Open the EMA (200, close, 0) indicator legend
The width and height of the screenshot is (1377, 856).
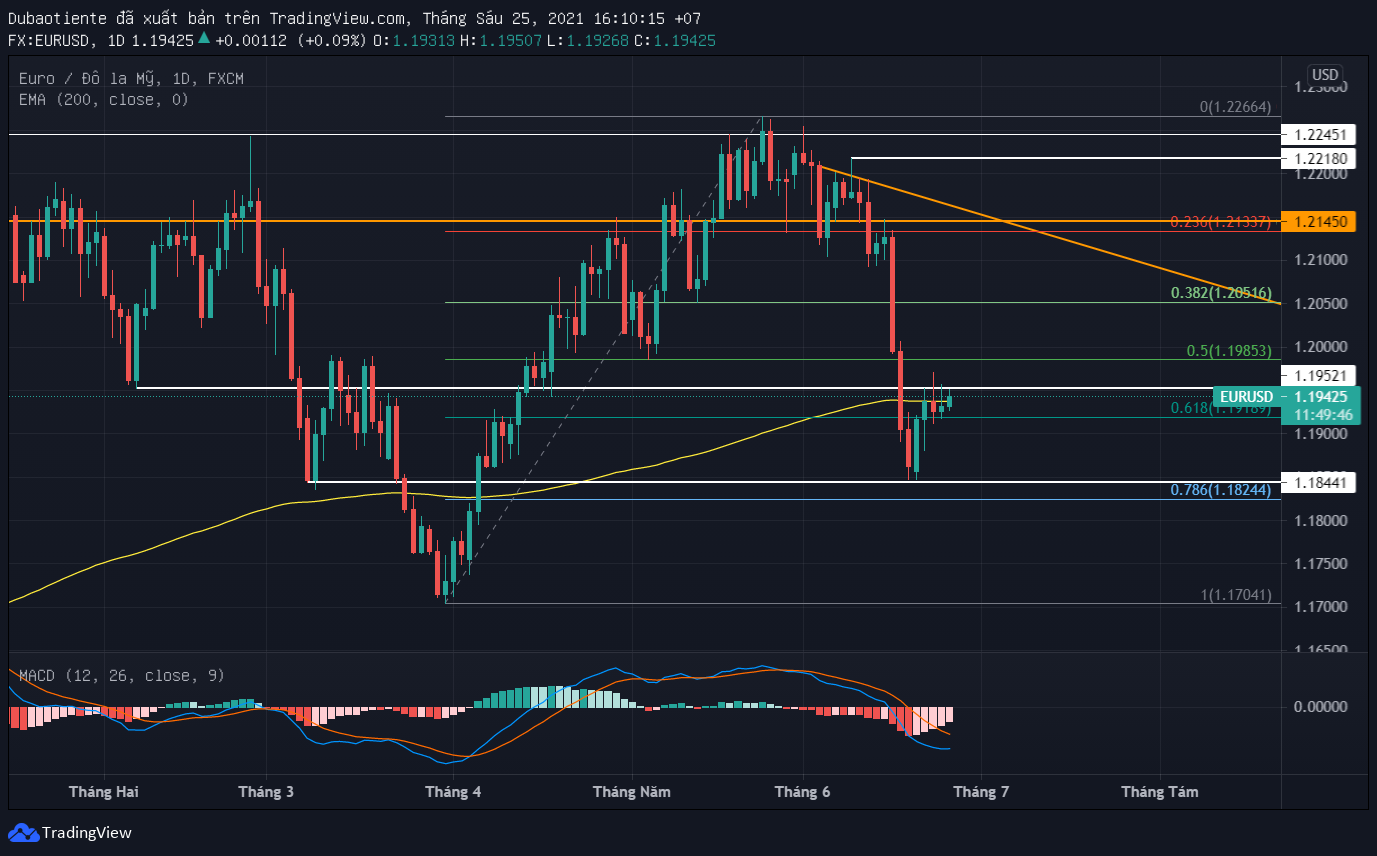[x=104, y=99]
